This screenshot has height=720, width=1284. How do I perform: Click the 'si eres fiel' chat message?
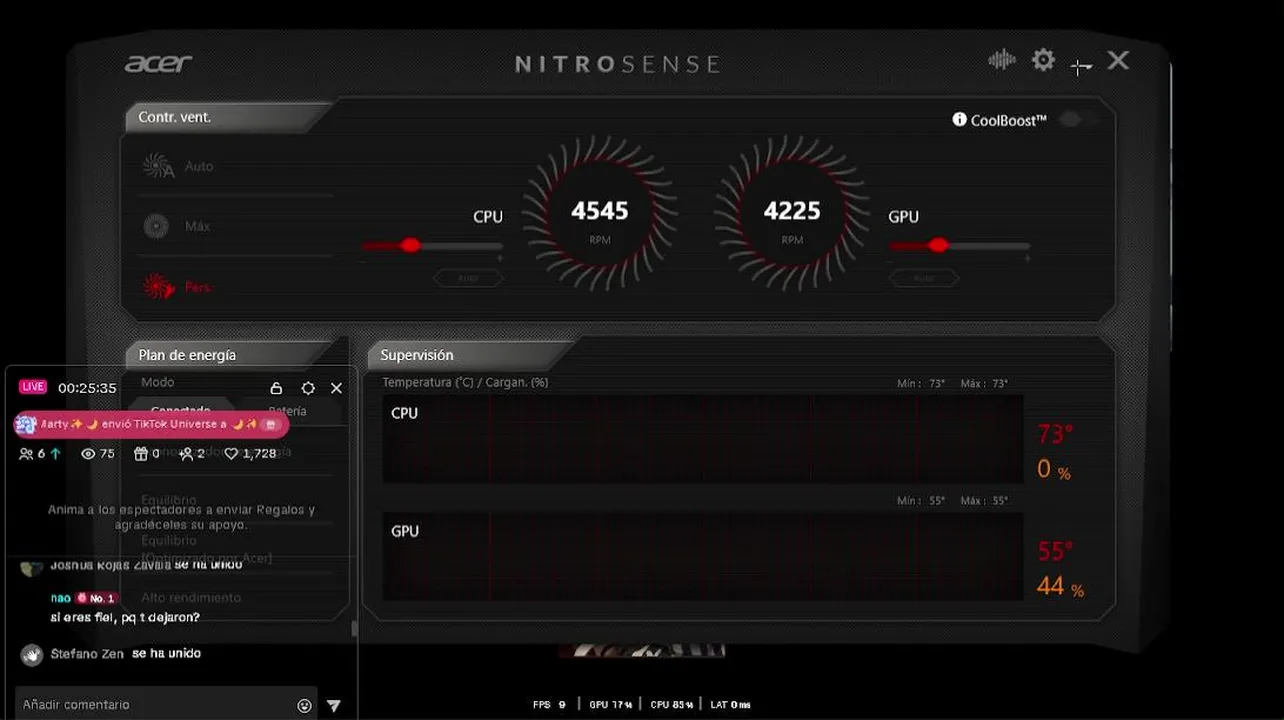tap(125, 617)
